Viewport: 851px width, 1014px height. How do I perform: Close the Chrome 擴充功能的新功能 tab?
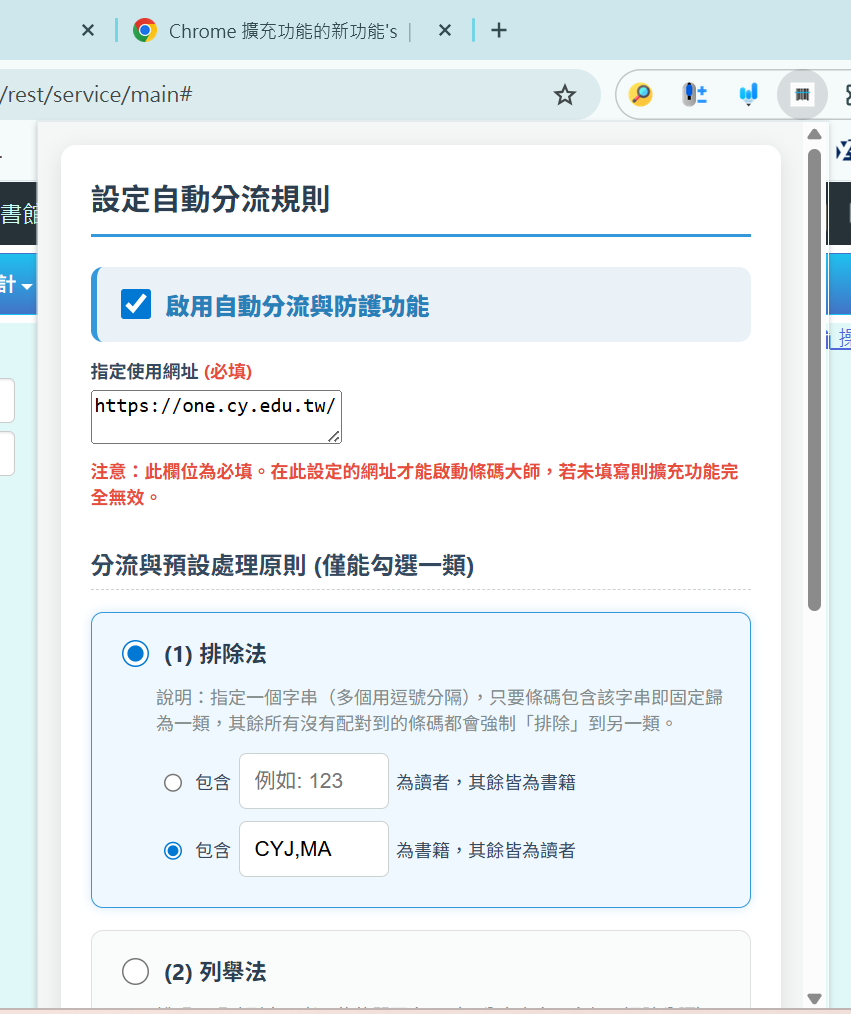pos(444,30)
